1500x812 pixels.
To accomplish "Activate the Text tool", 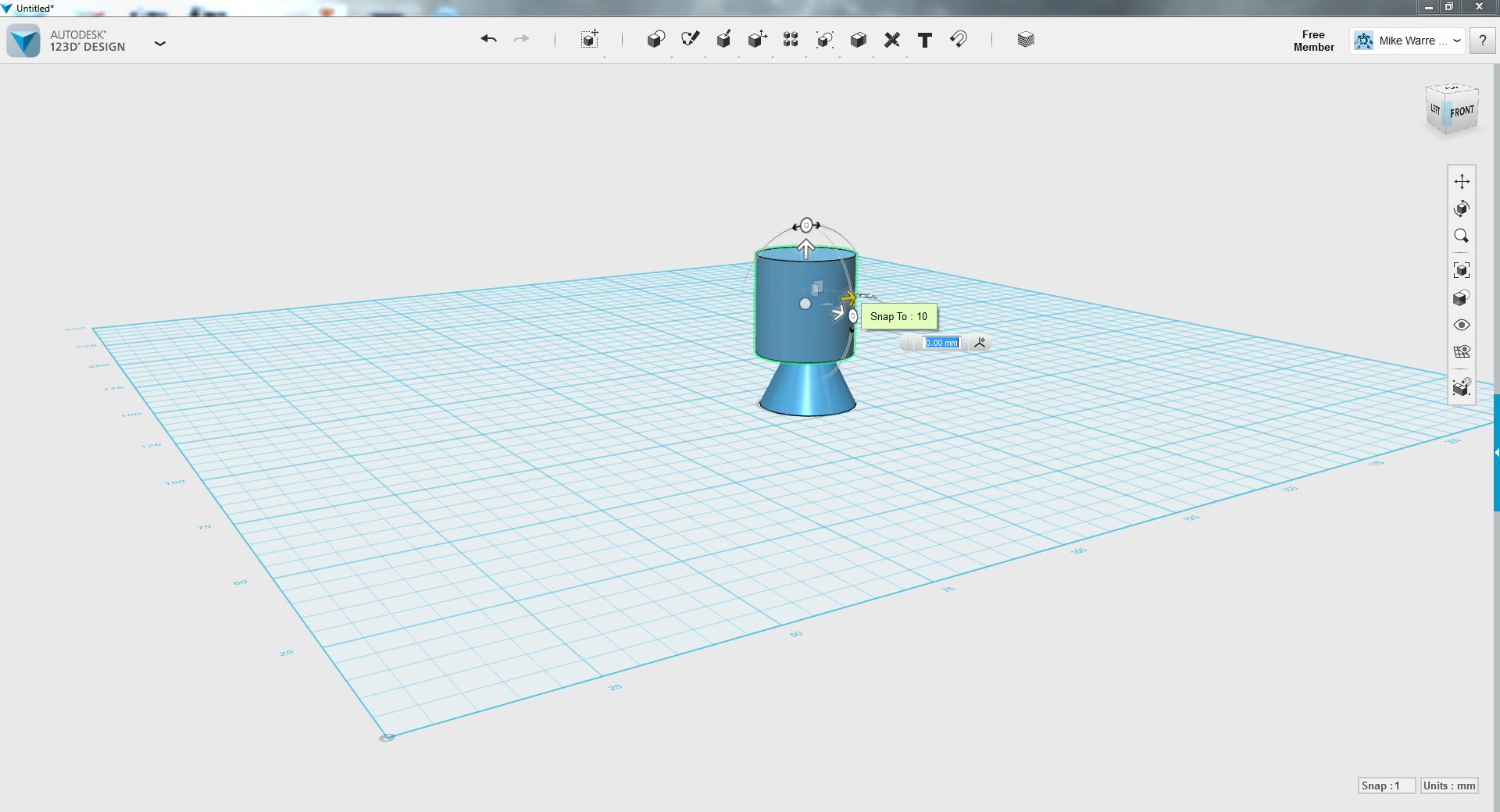I will (925, 40).
